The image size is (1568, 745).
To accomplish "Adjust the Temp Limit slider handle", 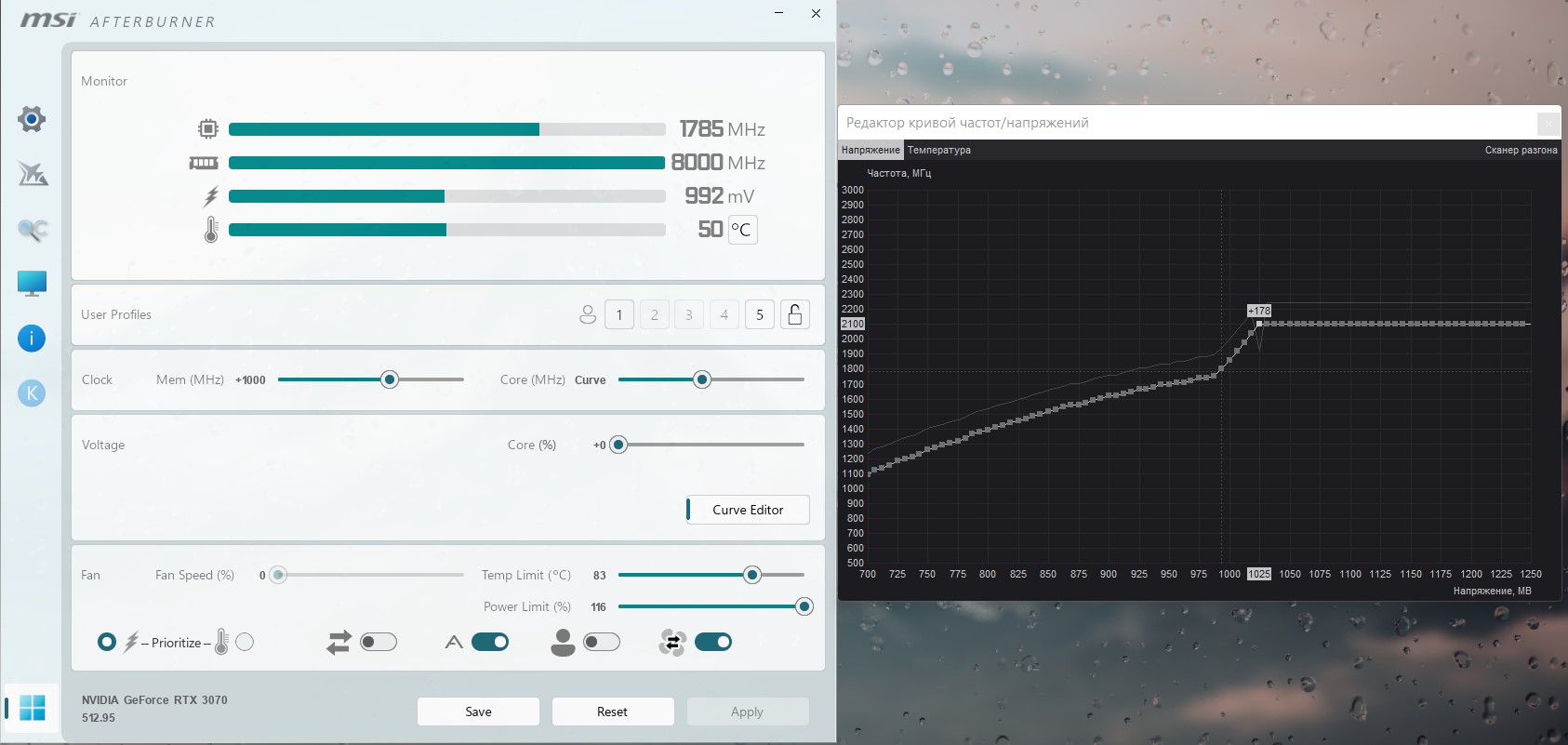I will pyautogui.click(x=752, y=575).
